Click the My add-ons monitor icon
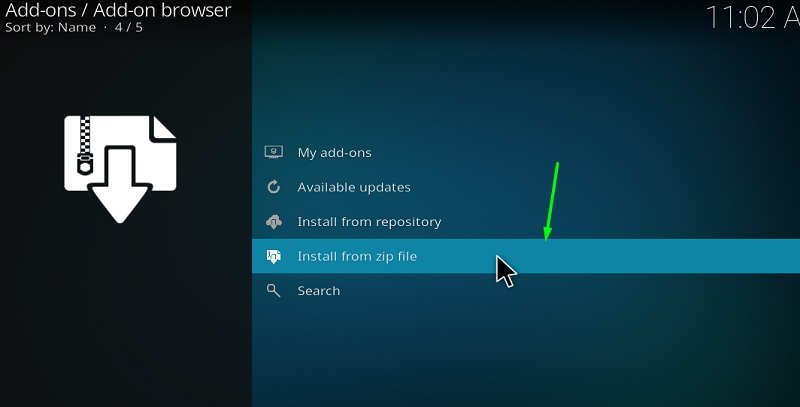The image size is (800, 407). coord(273,152)
